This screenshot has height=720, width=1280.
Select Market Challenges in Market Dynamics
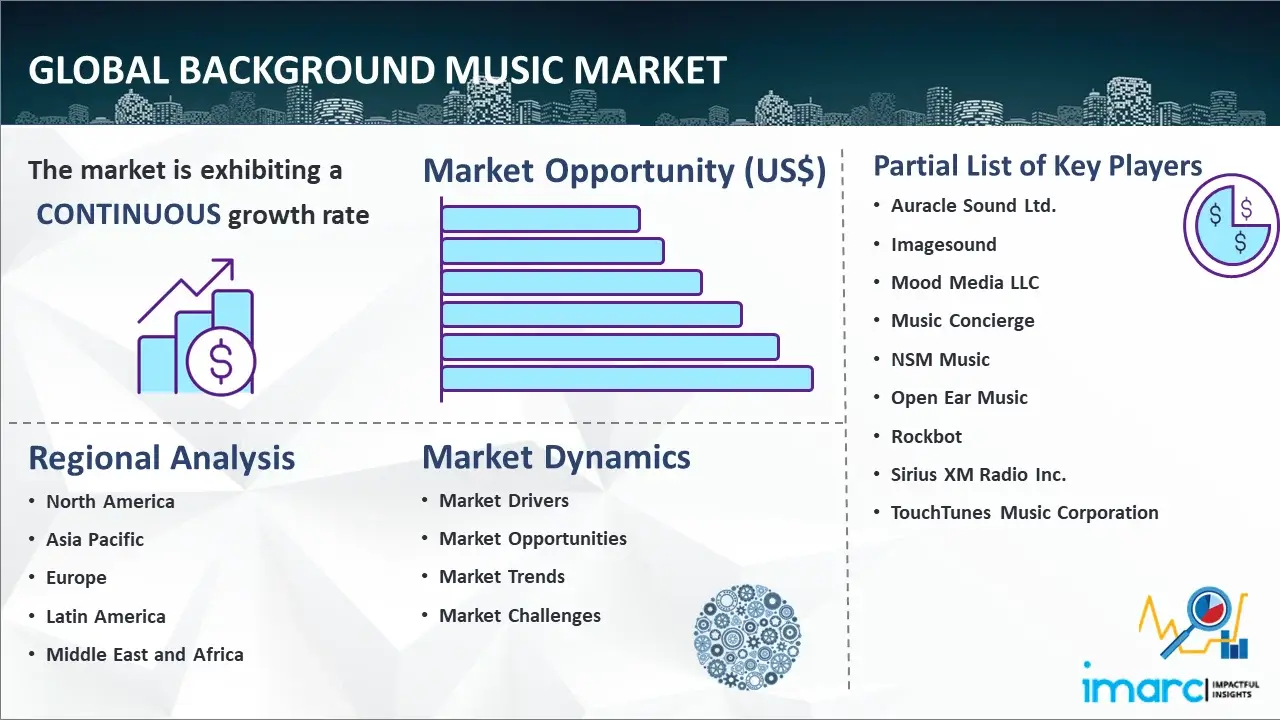click(520, 616)
